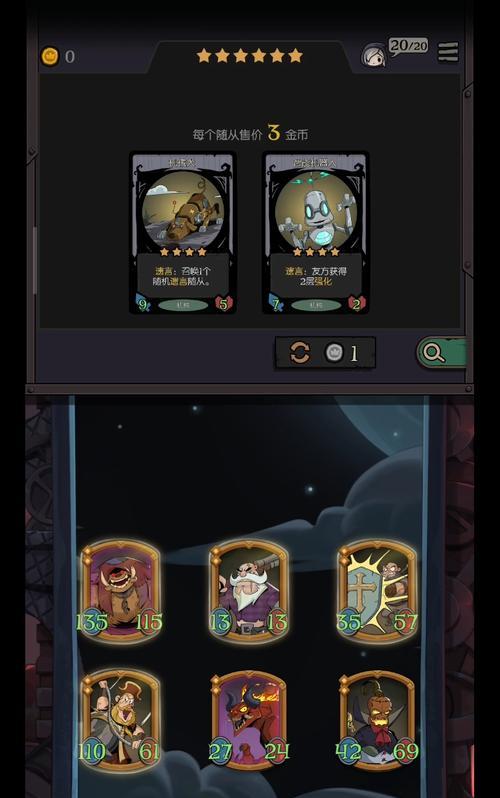Image resolution: width=500 pixels, height=798 pixels.
Task: Click the 20/20 population speech bubble
Action: coord(408,46)
